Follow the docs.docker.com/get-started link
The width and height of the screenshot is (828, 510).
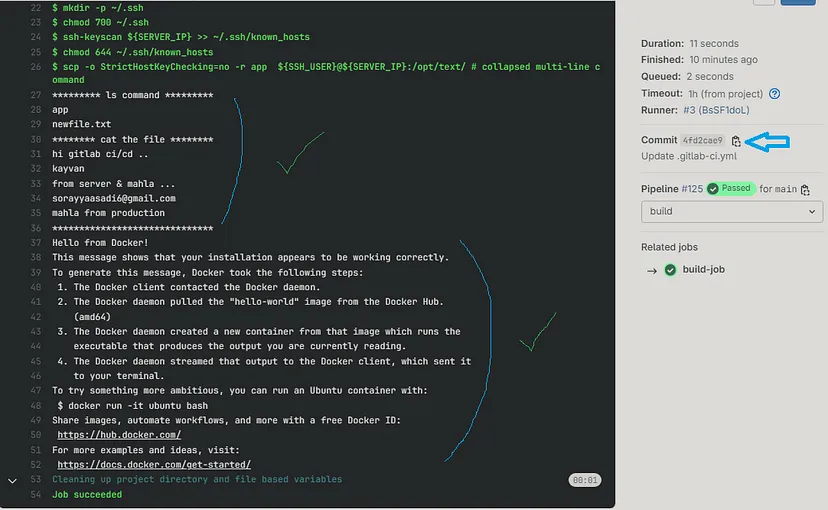pyautogui.click(x=154, y=465)
